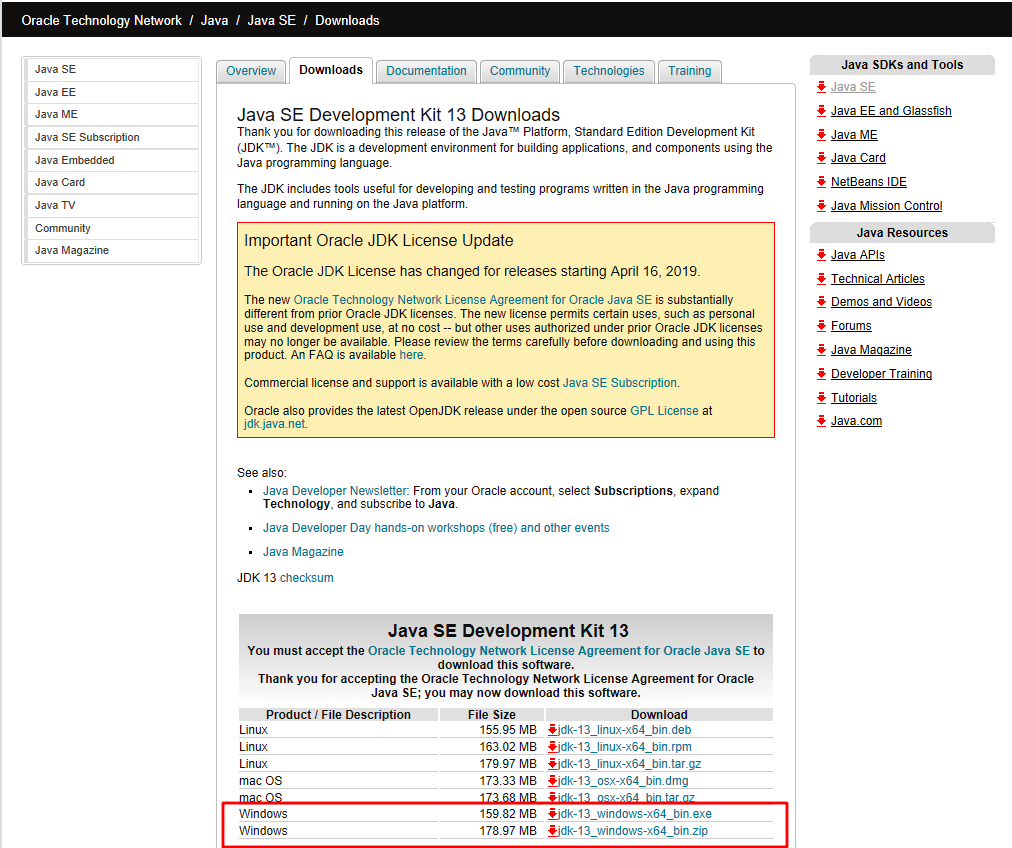Click the red arrow icon next to Java Mission Control
The width and height of the screenshot is (1012, 848).
click(821, 206)
